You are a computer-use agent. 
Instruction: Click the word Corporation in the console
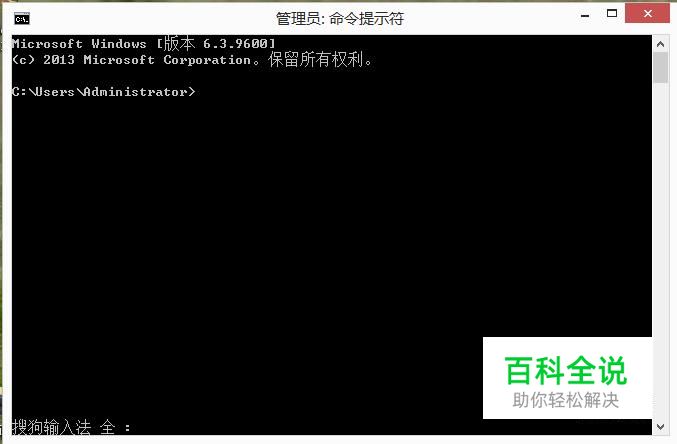[207, 60]
